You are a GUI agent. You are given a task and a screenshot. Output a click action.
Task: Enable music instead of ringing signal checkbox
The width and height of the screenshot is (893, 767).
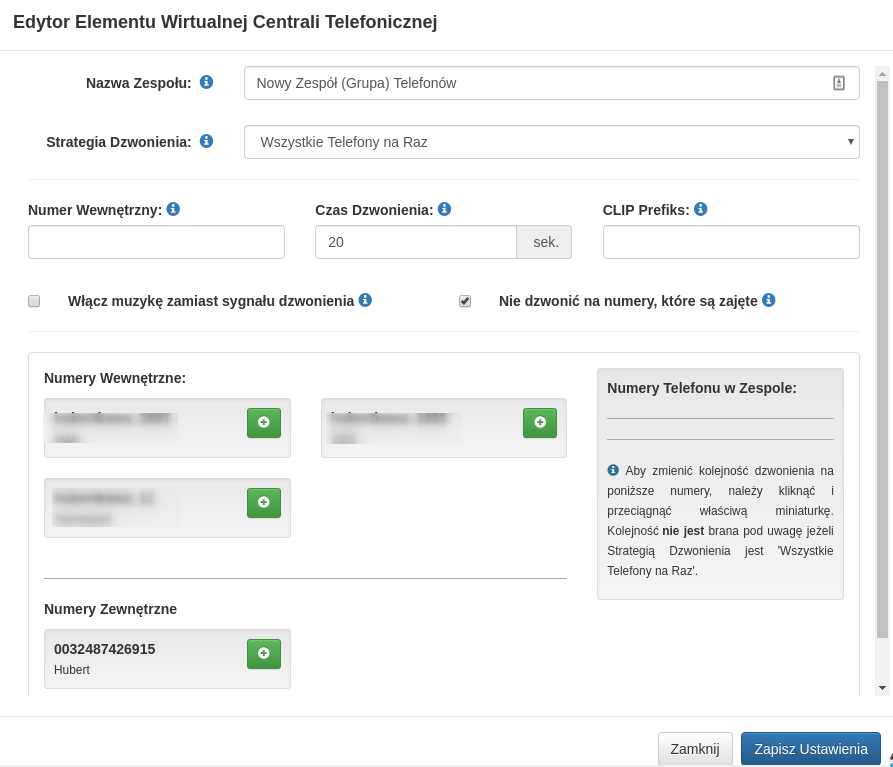34,301
